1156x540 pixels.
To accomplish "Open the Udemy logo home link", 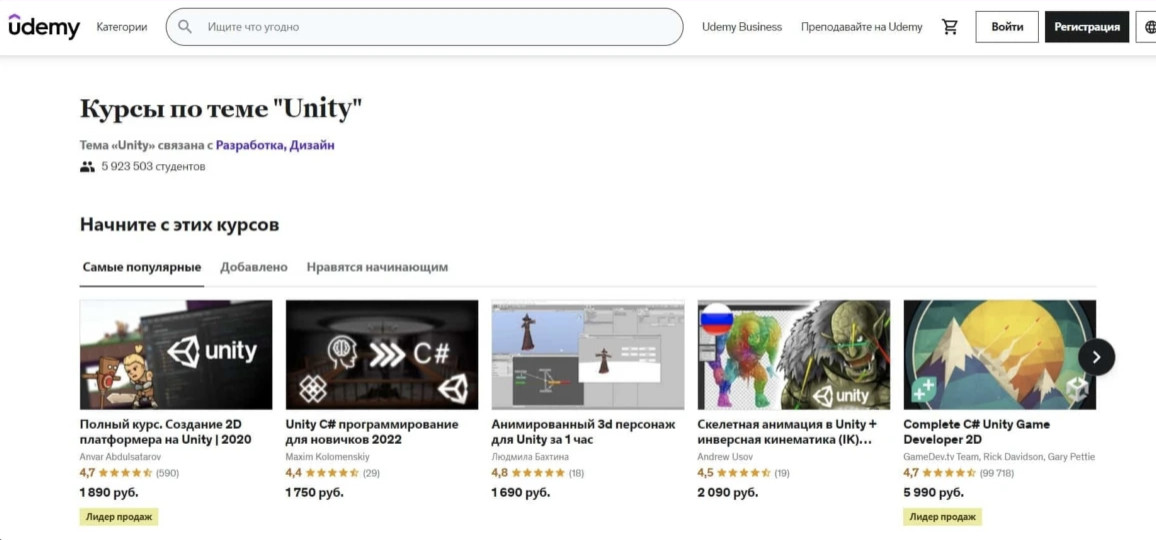I will [43, 27].
